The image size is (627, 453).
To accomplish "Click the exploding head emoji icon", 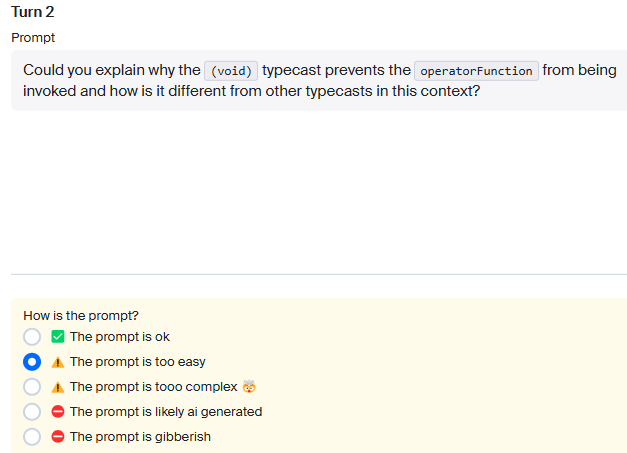I will [249, 387].
